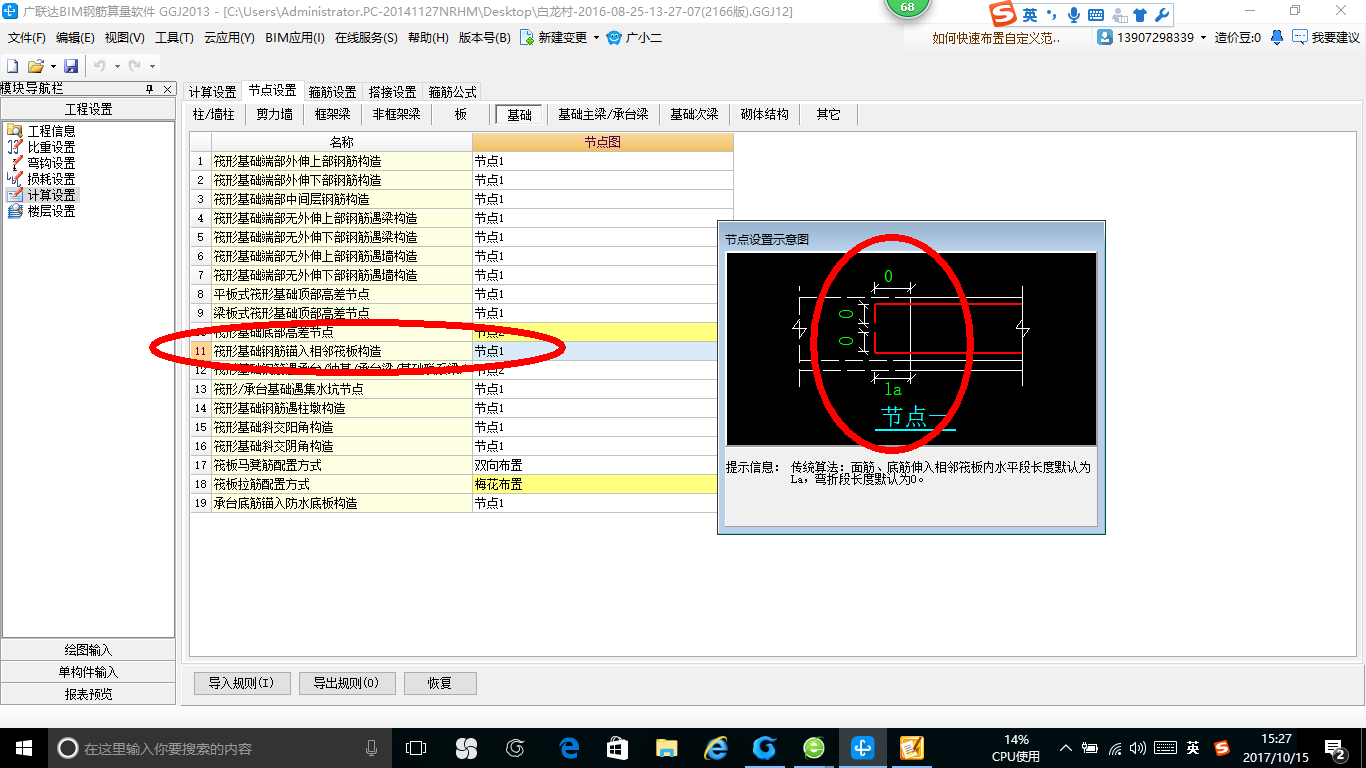Click the 新建变更 document icon
Viewport: 1366px width, 768px height.
point(527,38)
